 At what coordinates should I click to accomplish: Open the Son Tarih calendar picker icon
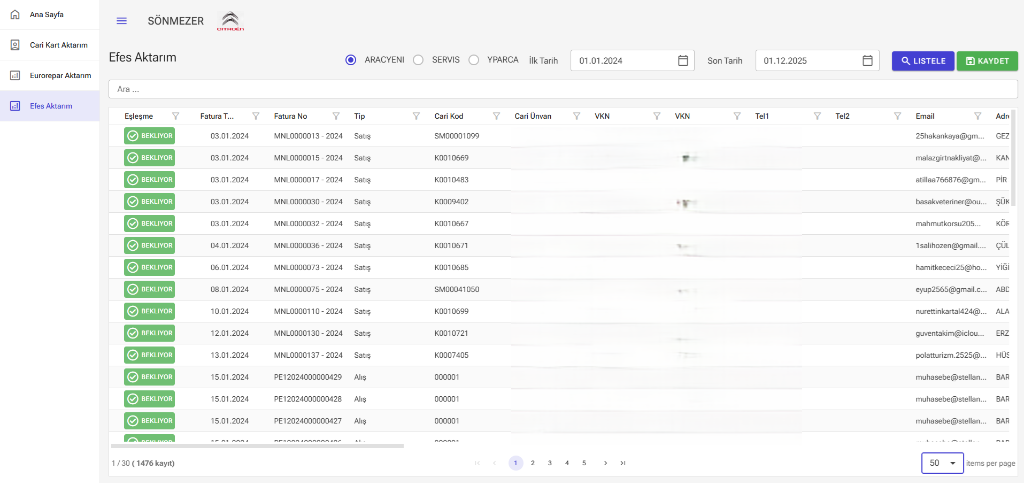pos(867,60)
